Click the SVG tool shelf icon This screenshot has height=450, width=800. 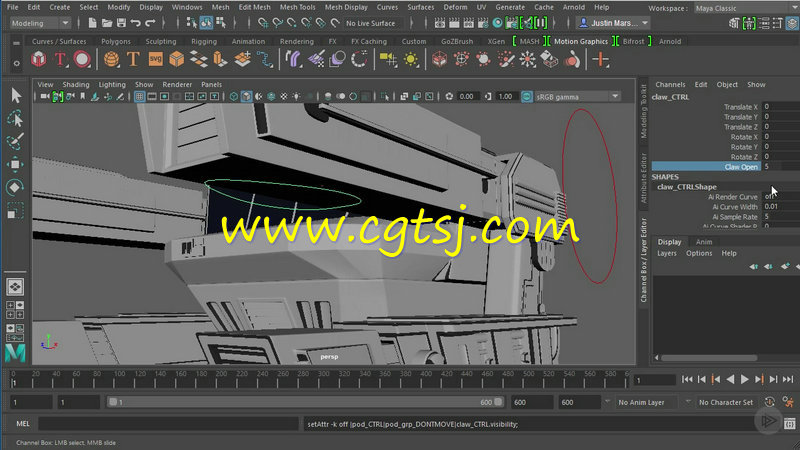[x=156, y=59]
